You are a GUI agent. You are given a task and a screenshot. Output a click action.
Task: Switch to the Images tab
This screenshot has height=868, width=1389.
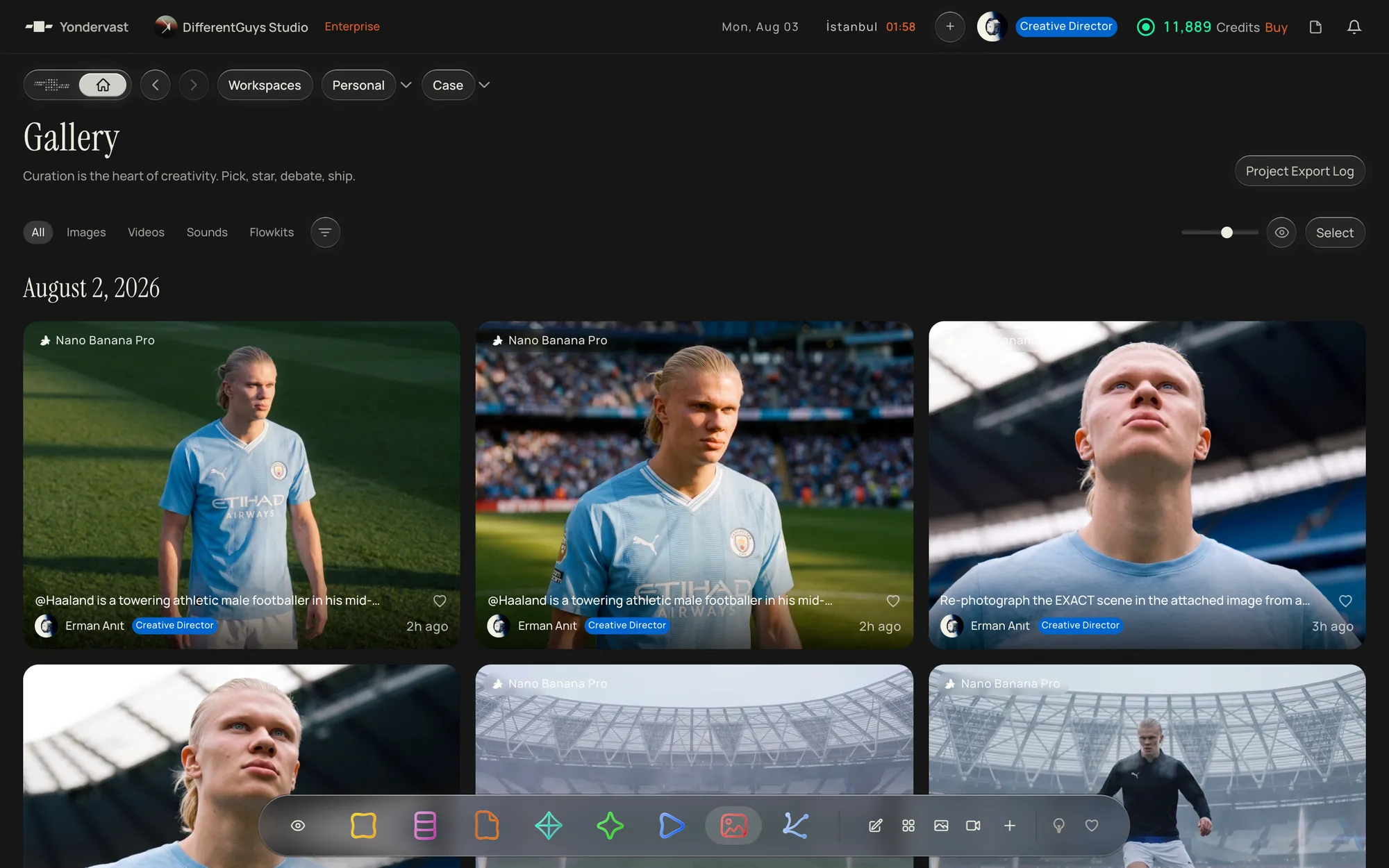(x=86, y=232)
